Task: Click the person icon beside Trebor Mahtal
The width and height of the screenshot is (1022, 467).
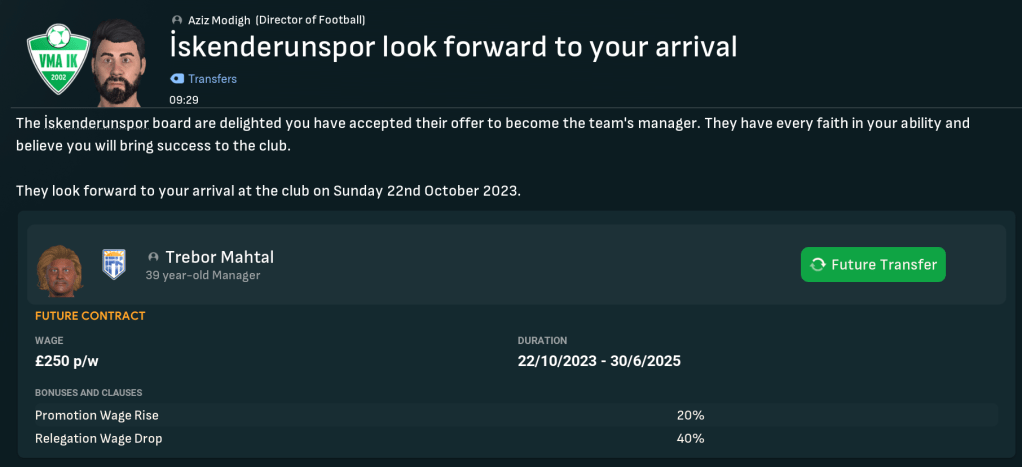Action: pyautogui.click(x=153, y=257)
